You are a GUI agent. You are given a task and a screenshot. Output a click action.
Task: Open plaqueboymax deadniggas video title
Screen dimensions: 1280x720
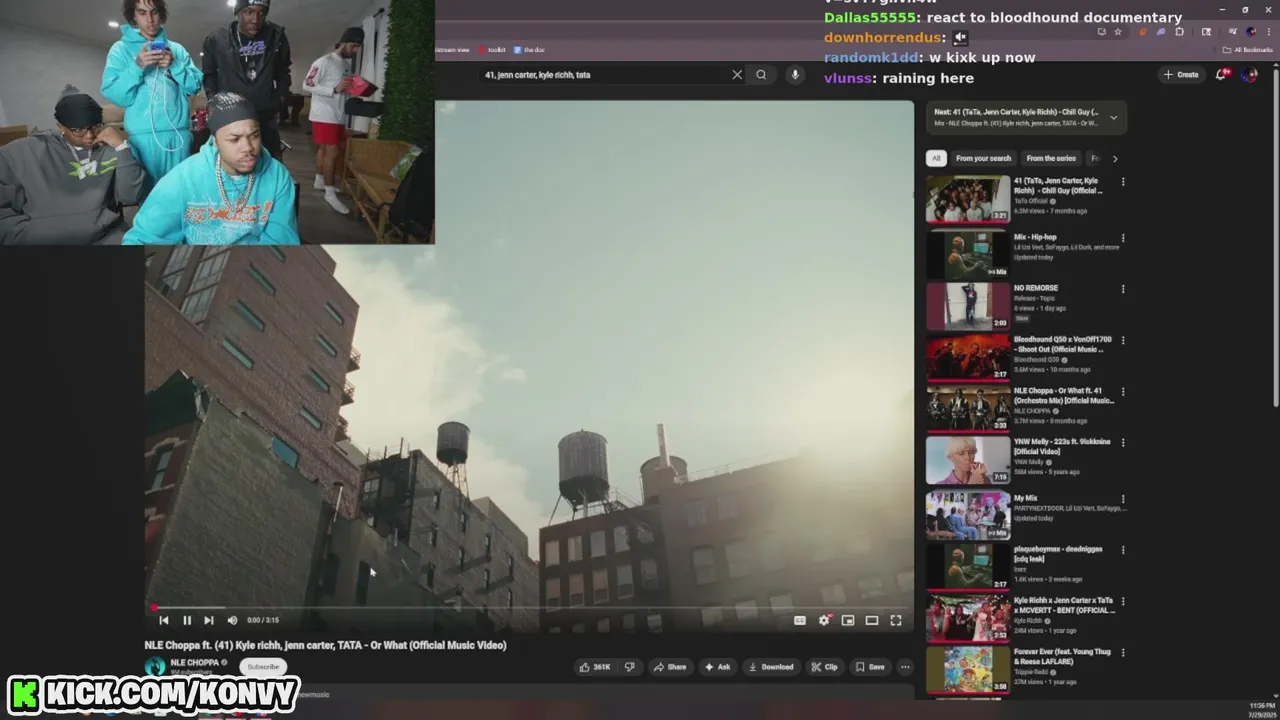1056,554
